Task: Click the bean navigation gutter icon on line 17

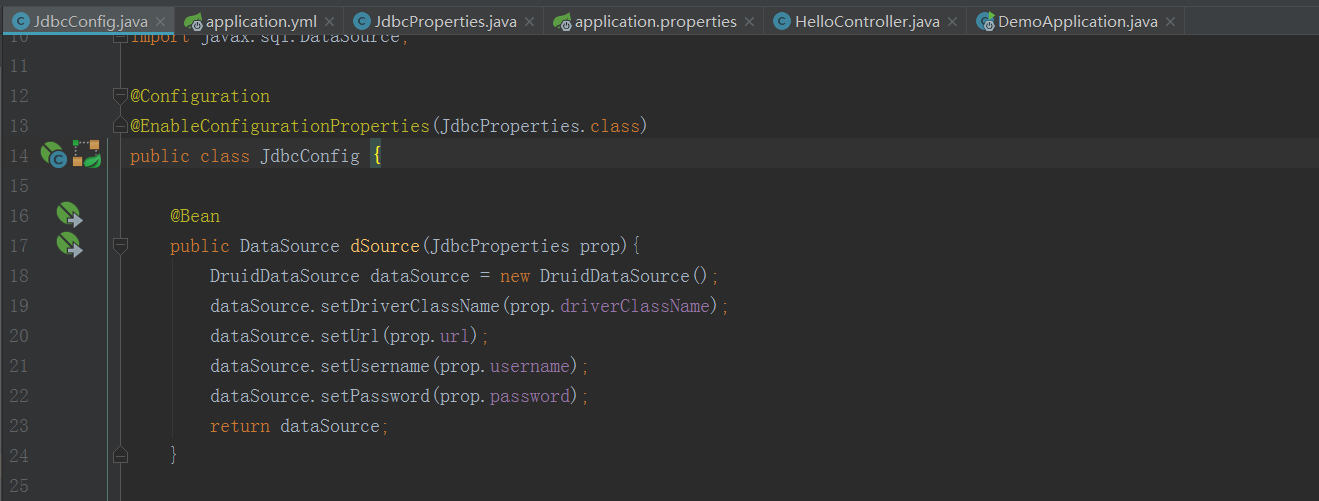Action: [x=69, y=245]
